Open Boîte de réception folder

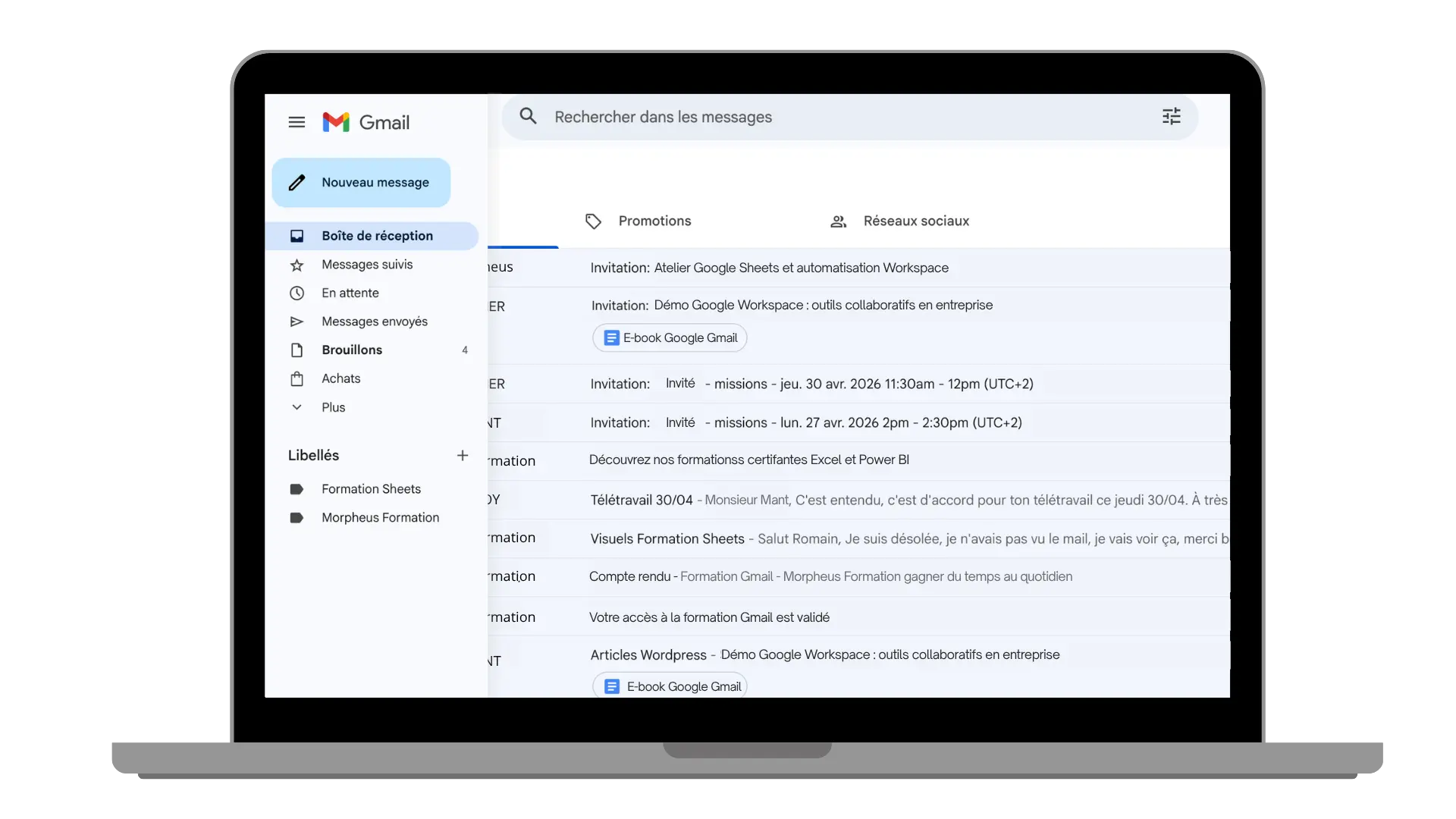click(372, 236)
